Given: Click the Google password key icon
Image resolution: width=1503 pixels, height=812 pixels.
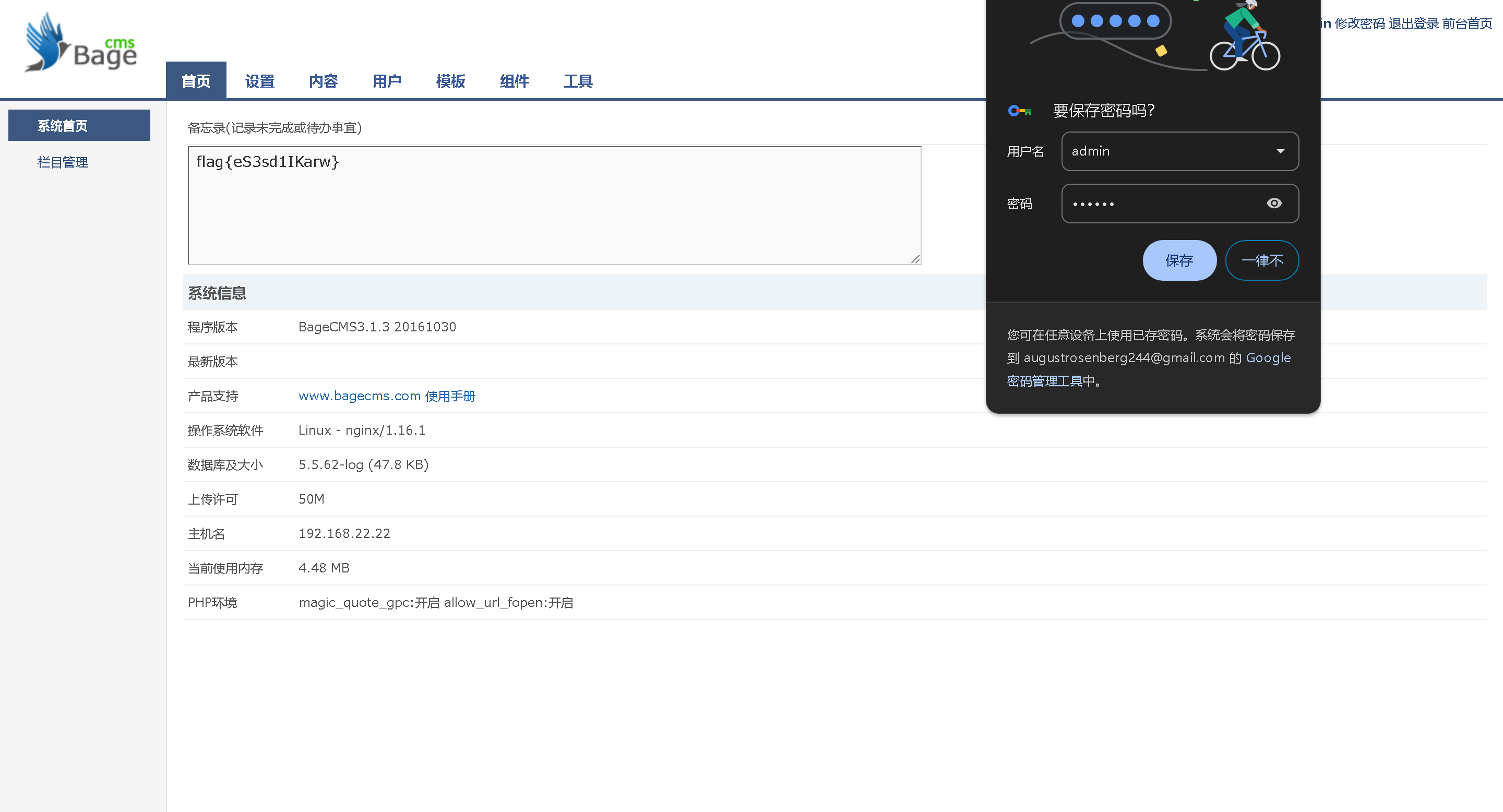Looking at the screenshot, I should click(x=1019, y=111).
